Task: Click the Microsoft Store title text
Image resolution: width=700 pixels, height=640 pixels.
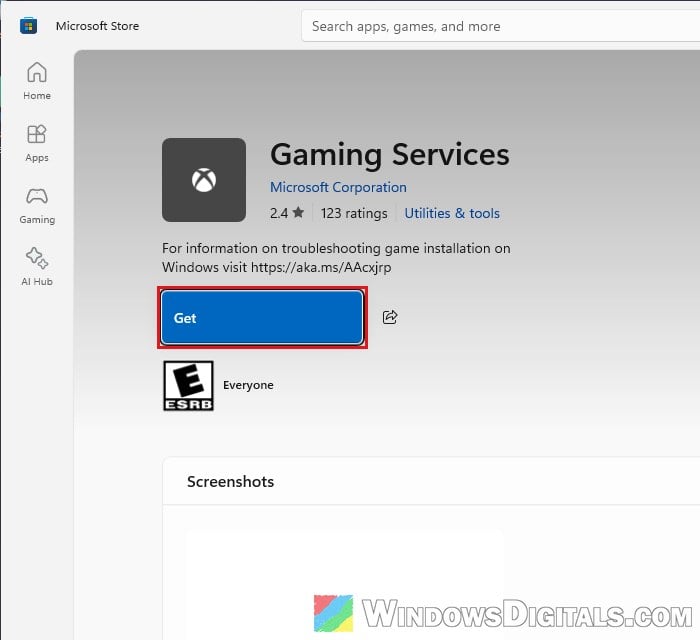Action: tap(97, 26)
